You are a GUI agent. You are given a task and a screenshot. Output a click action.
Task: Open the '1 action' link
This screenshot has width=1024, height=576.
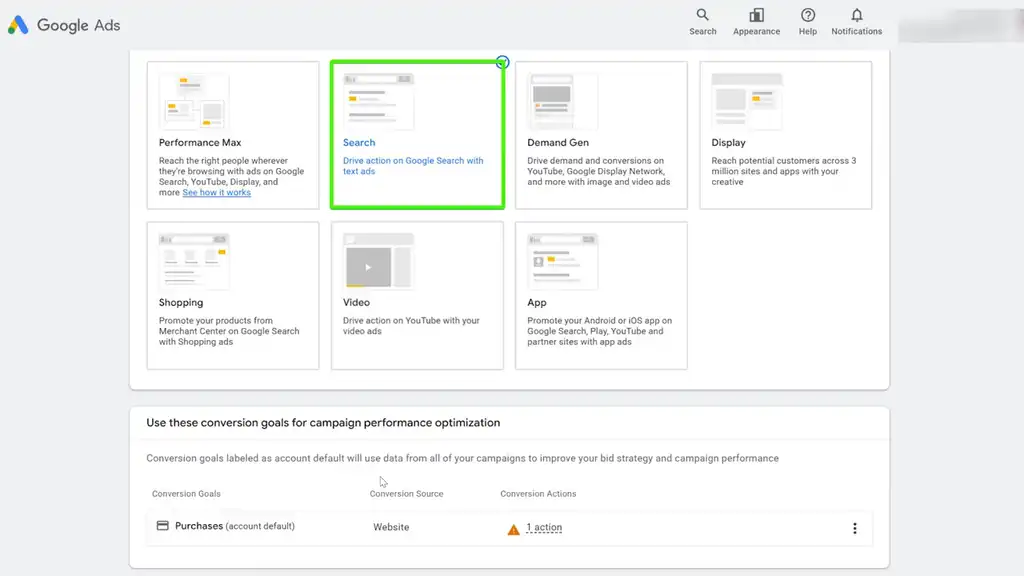[544, 527]
